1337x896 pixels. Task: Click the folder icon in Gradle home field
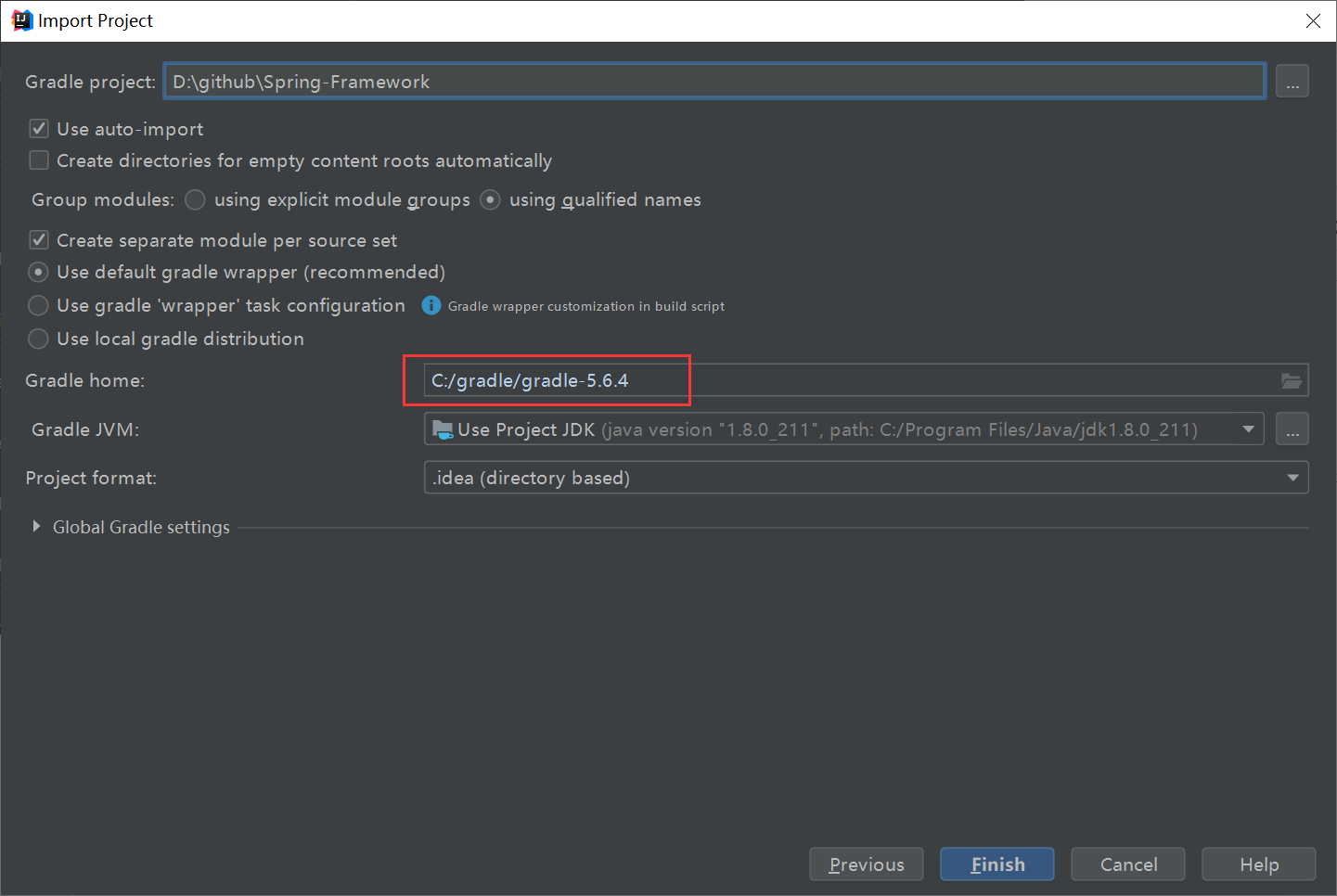[1291, 380]
